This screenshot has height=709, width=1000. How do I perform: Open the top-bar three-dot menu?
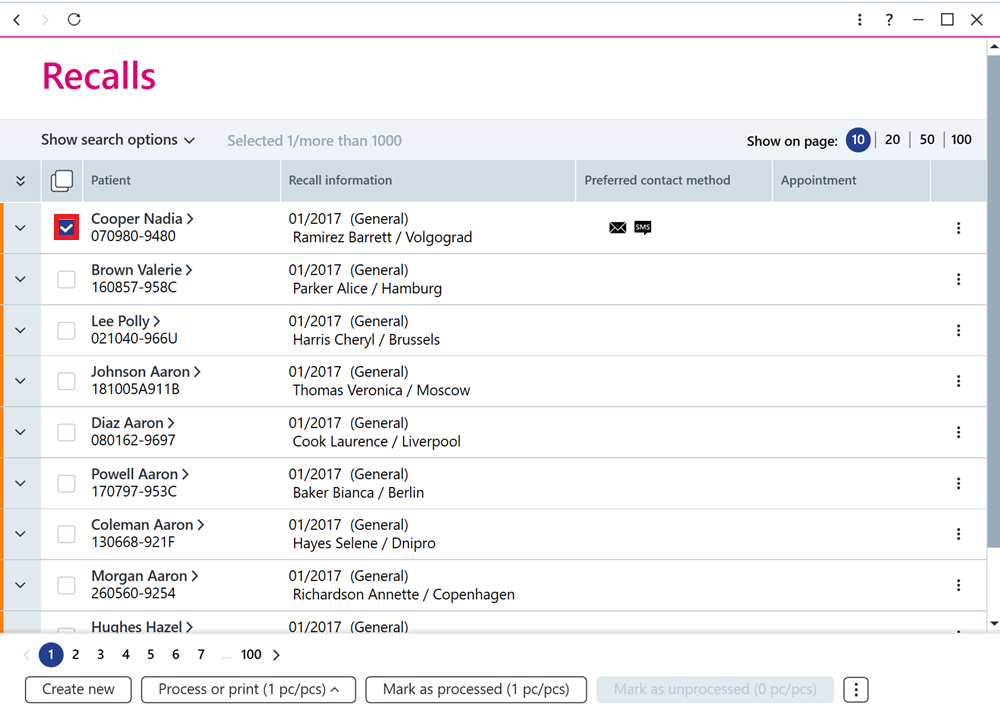pos(860,20)
